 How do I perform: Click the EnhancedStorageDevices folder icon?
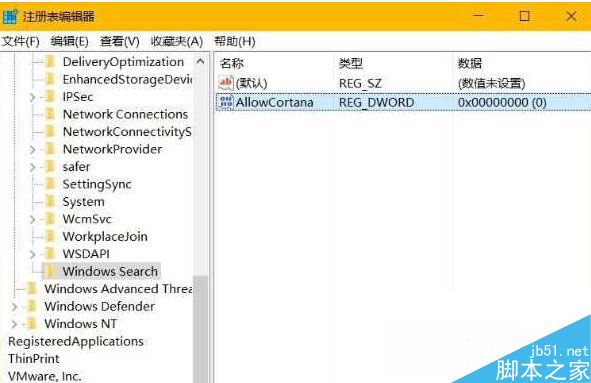[50, 79]
